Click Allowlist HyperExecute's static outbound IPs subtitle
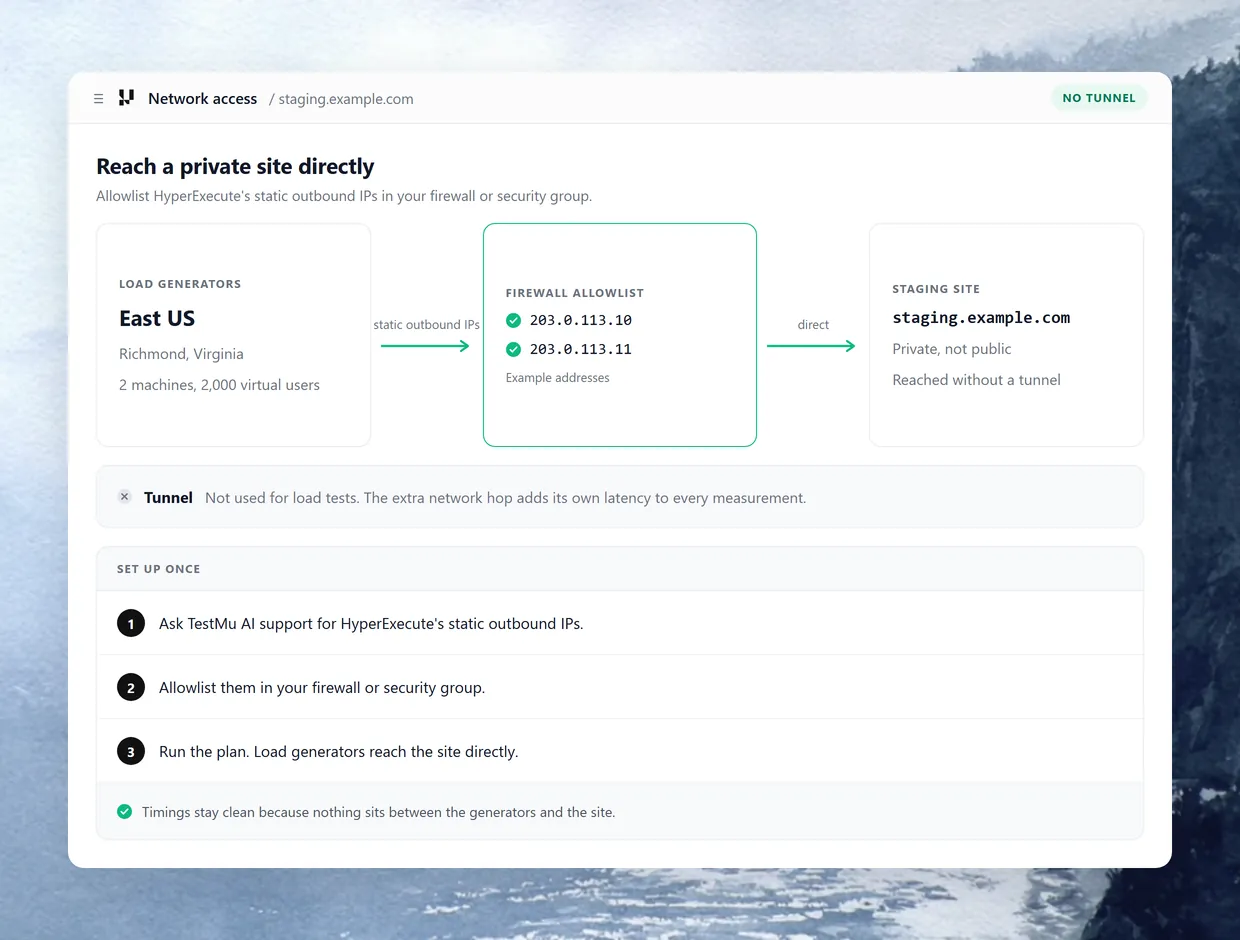Viewport: 1240px width, 940px height. [344, 196]
